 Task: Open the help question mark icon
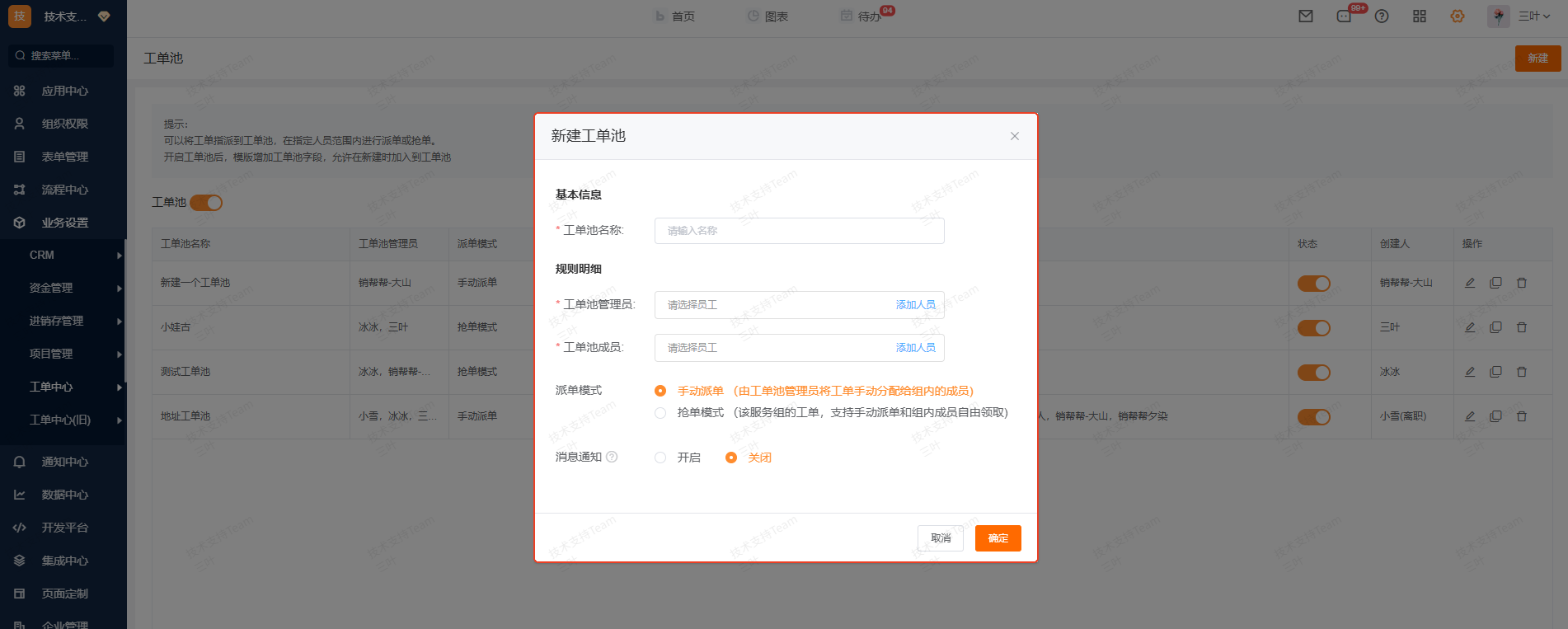pos(1382,16)
